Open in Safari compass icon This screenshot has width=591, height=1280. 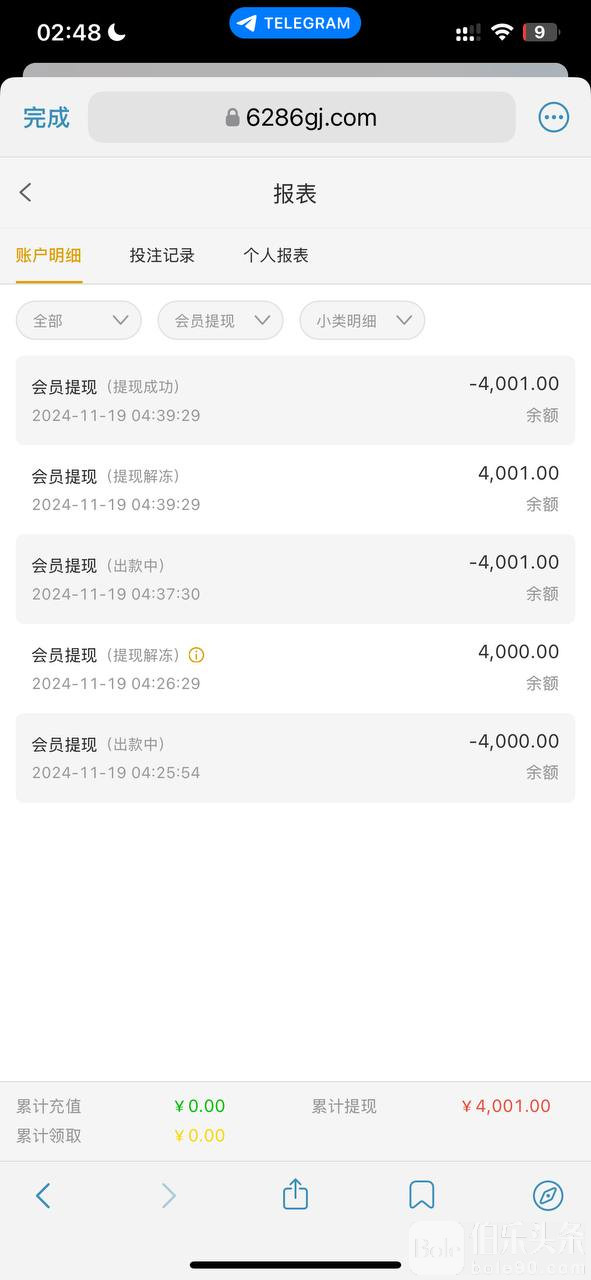click(x=548, y=1195)
